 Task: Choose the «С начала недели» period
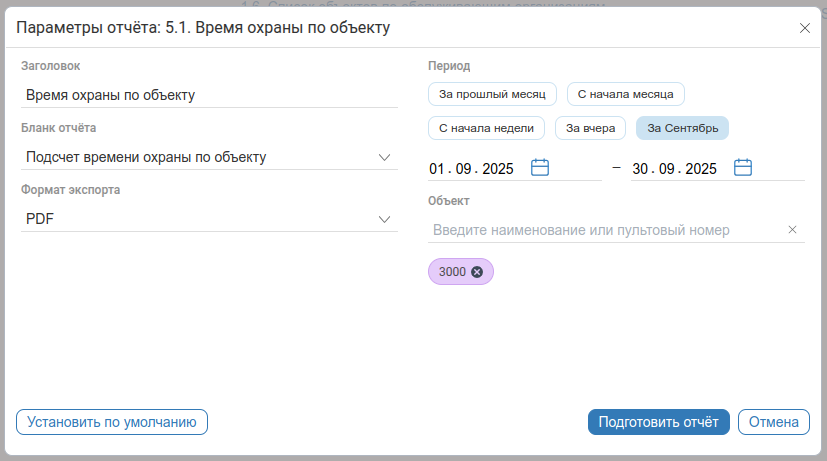pyautogui.click(x=487, y=128)
